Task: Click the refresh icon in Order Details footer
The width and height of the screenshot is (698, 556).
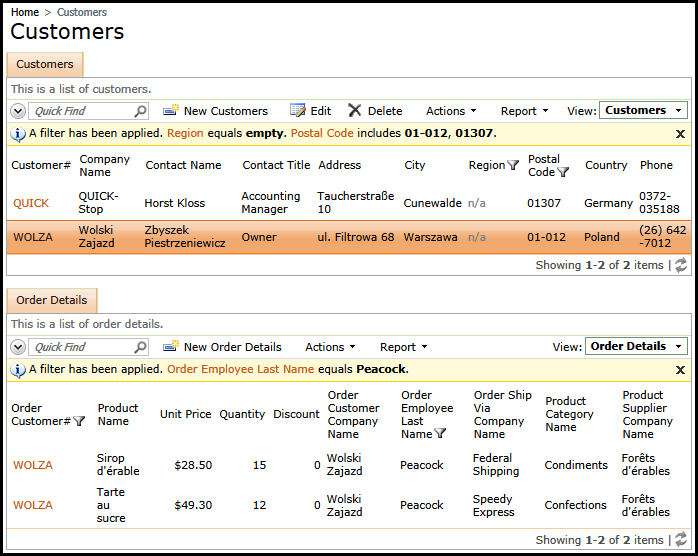Action: click(681, 540)
